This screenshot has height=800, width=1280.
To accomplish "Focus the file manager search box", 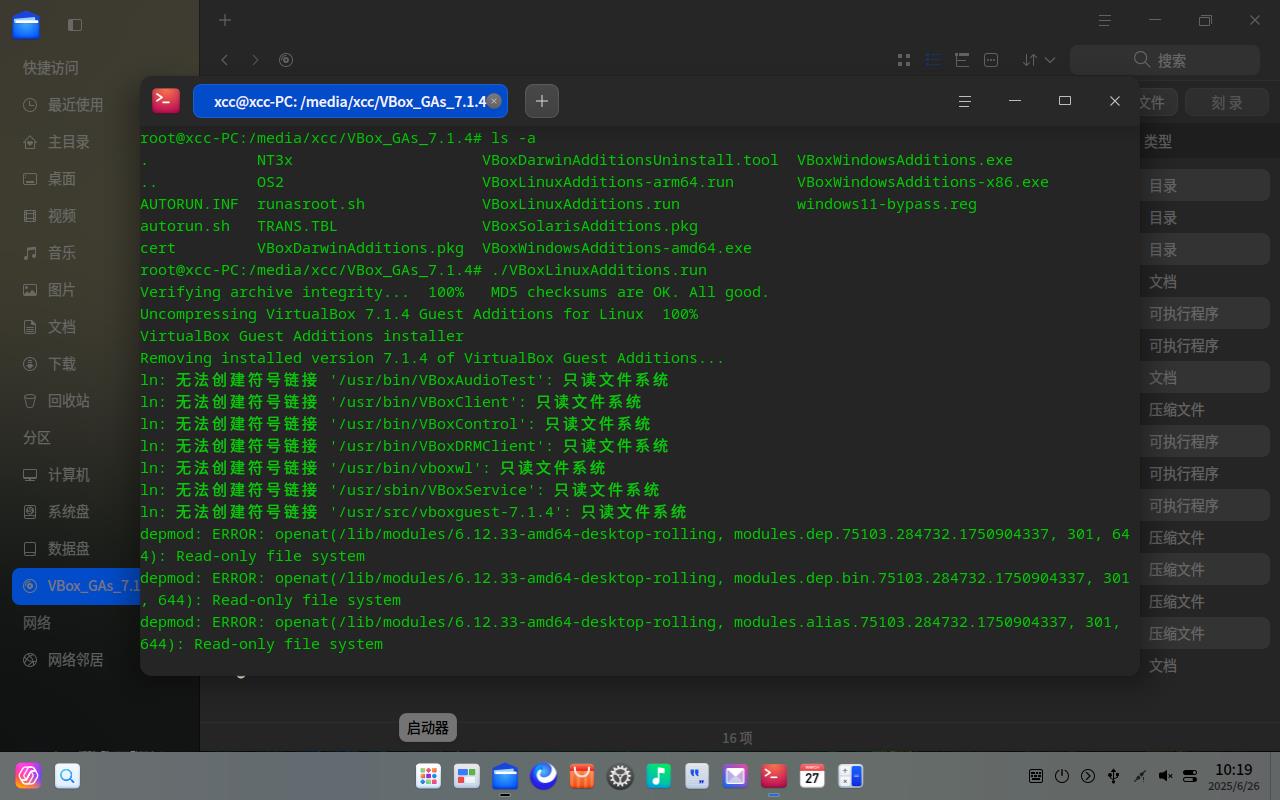I will point(1164,60).
